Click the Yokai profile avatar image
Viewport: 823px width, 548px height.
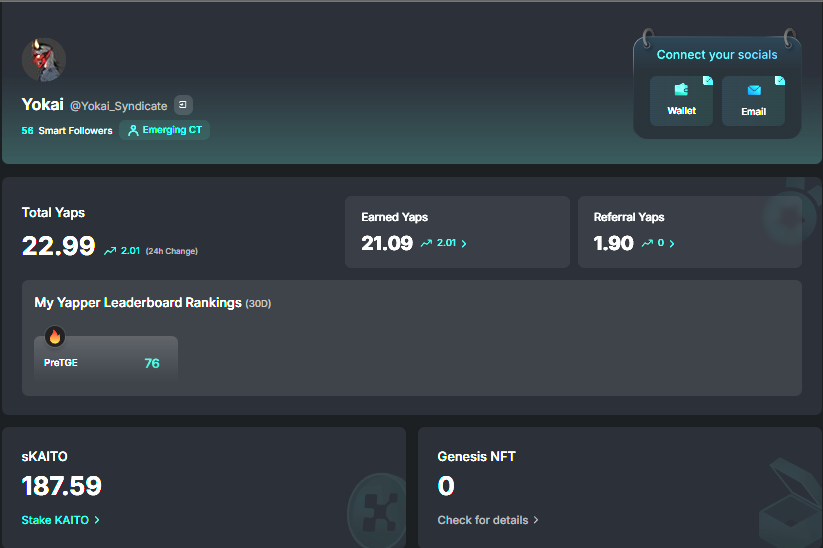44,60
